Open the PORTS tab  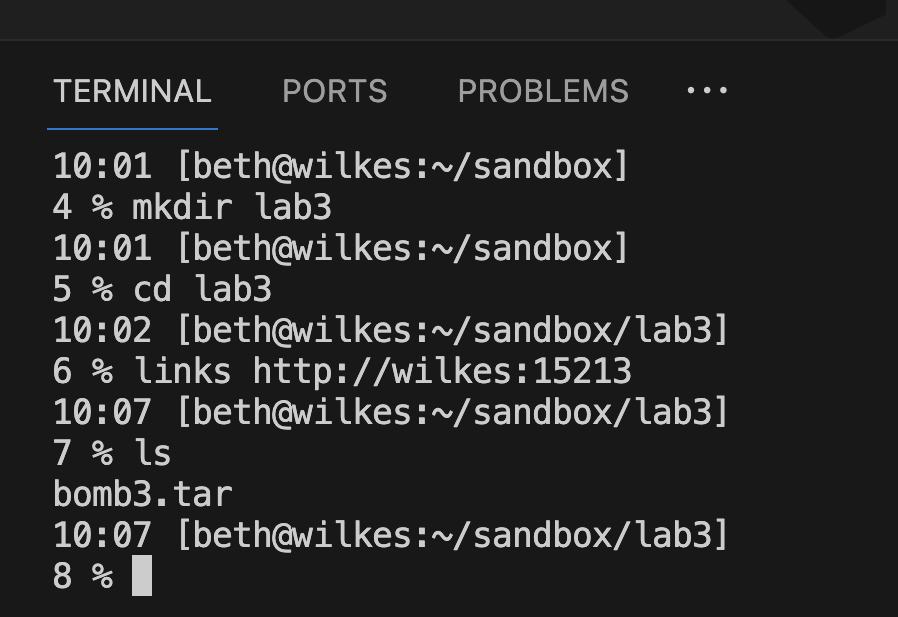pyautogui.click(x=334, y=92)
